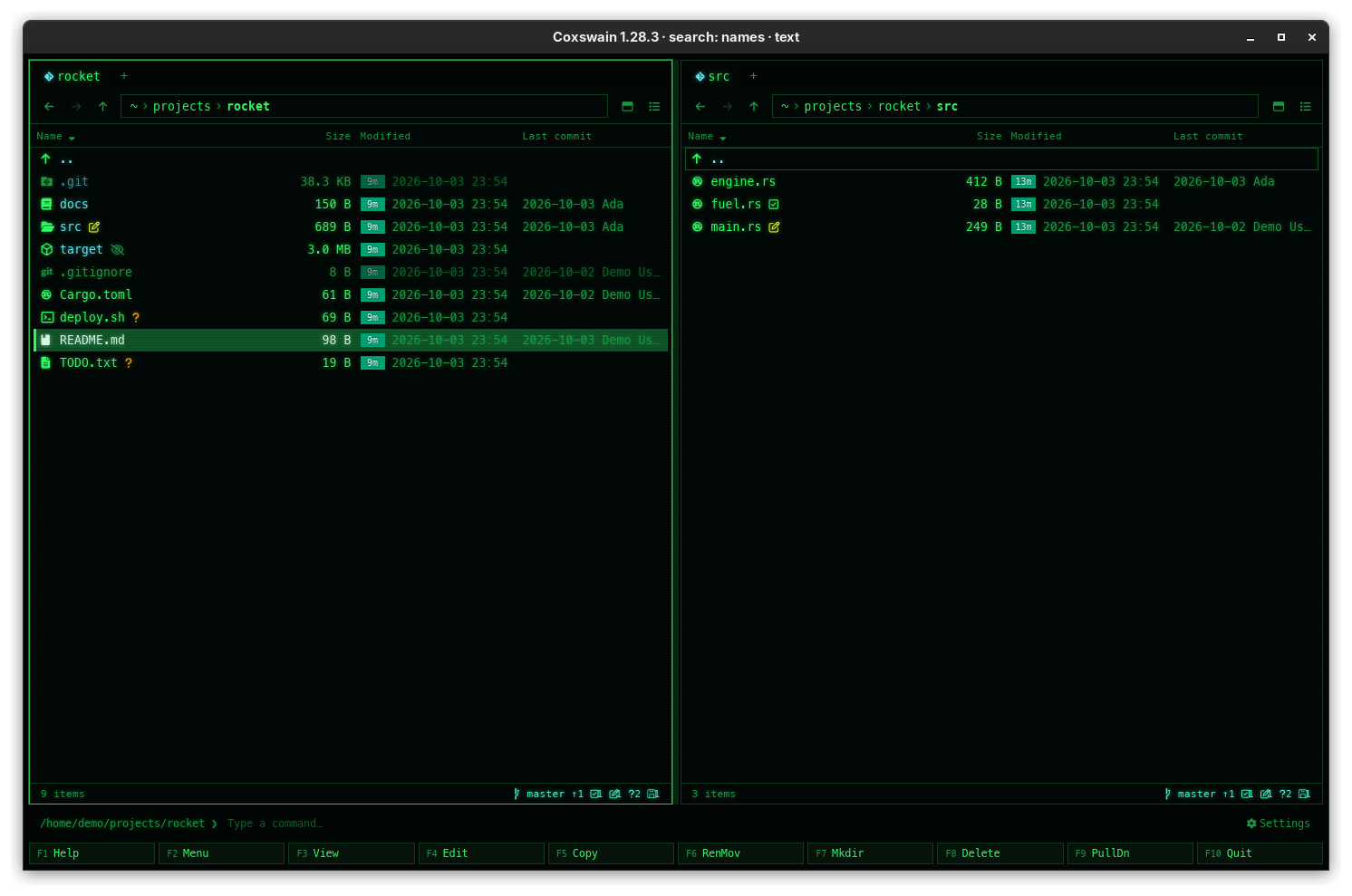This screenshot has width=1352, height=896.
Task: Go back in the right src pane
Action: [700, 107]
